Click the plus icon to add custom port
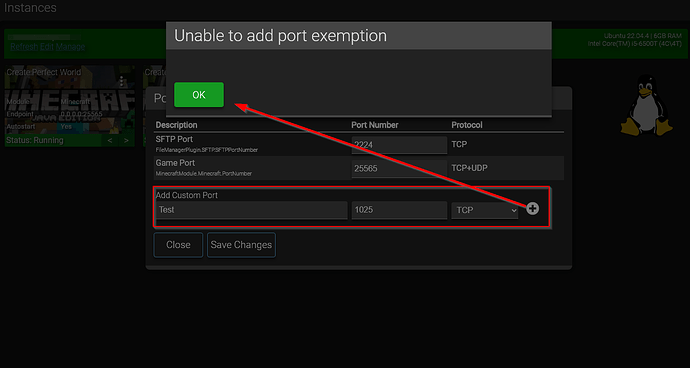Screen dimensions: 690x368 [x=532, y=209]
